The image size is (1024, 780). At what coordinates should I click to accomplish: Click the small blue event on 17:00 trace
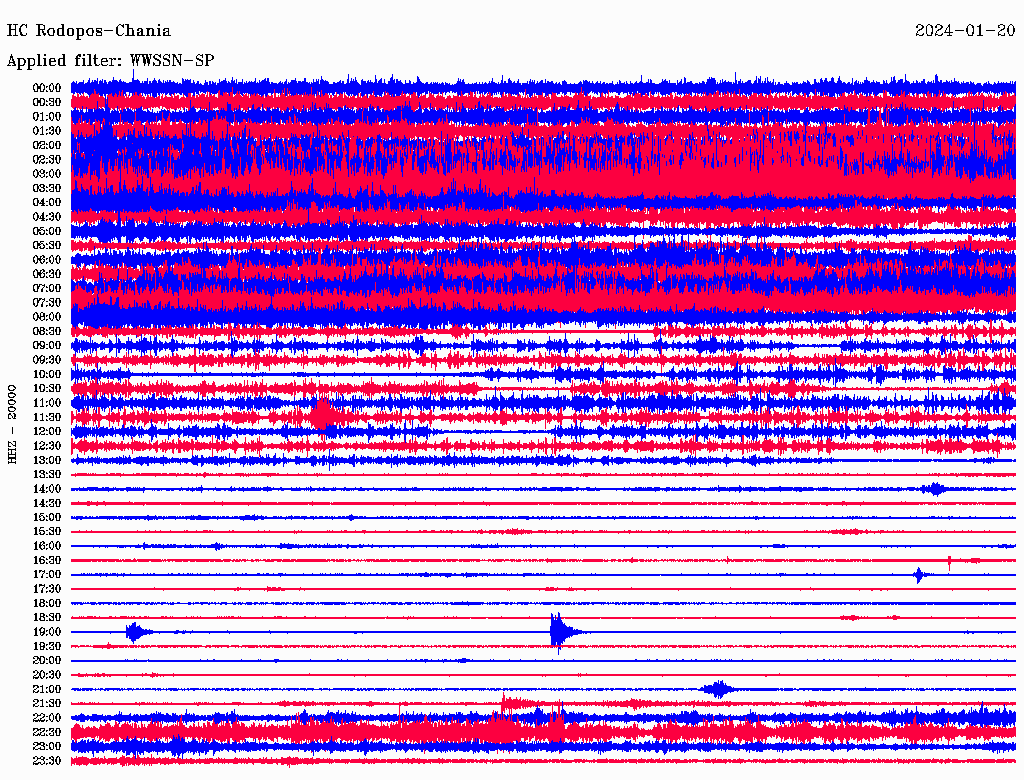click(x=920, y=575)
